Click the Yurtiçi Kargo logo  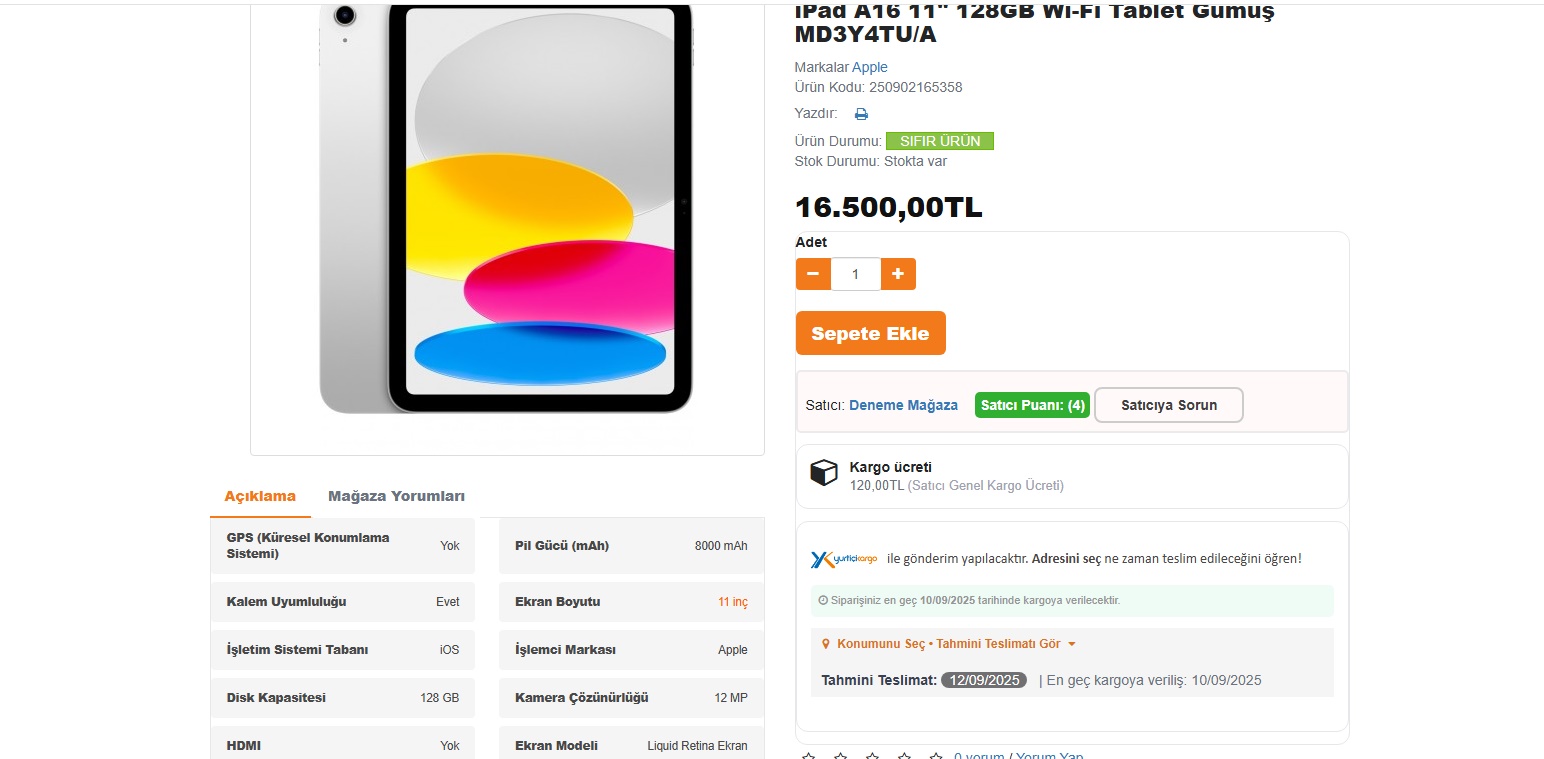pyautogui.click(x=844, y=559)
